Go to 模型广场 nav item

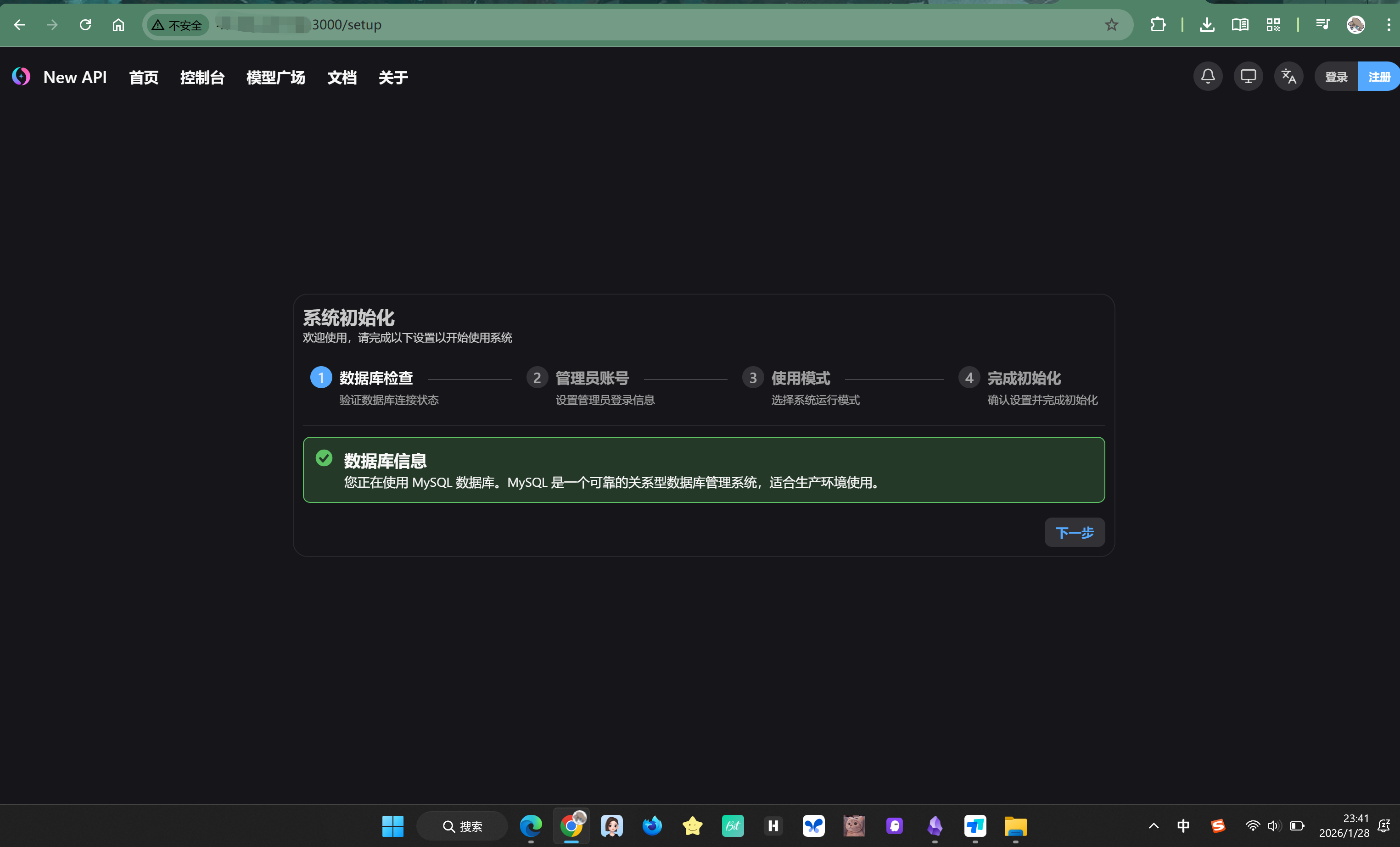point(275,77)
